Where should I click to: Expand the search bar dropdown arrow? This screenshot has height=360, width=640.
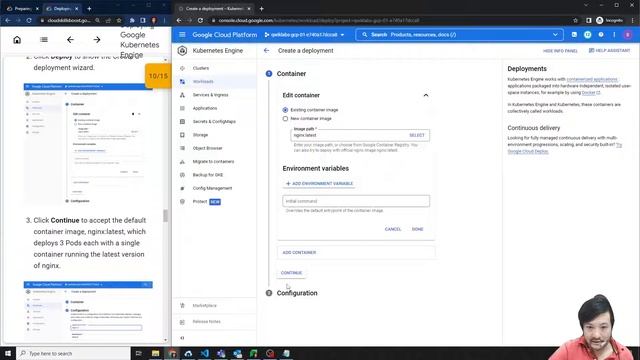(x=555, y=35)
